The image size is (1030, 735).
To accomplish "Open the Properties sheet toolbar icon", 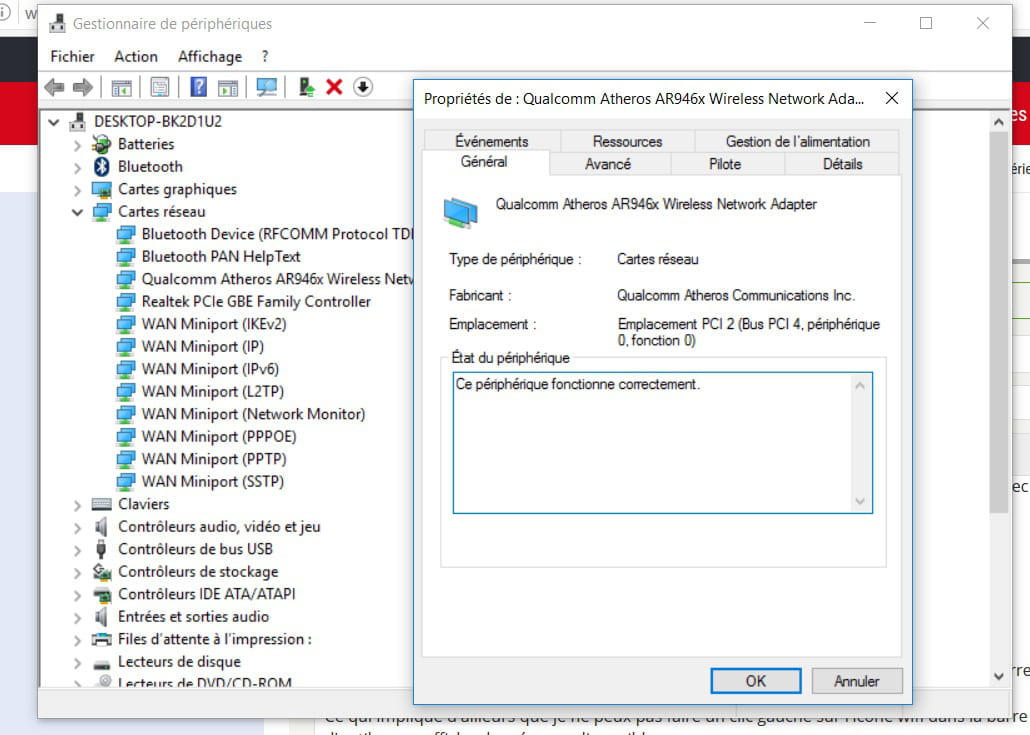I will point(160,87).
